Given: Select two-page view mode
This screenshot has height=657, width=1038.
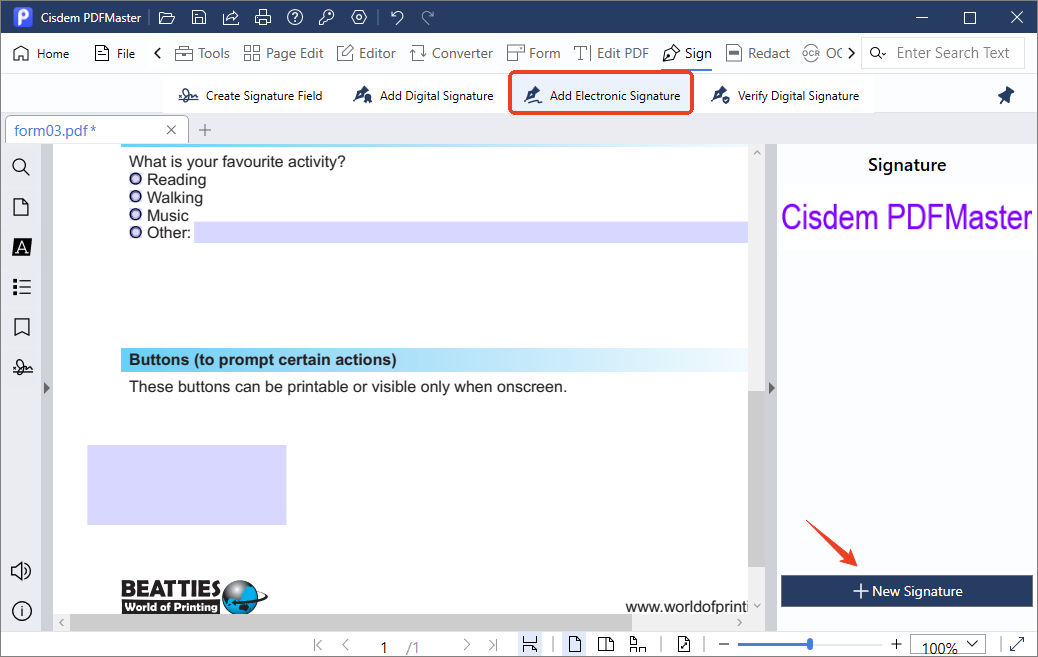Looking at the screenshot, I should 606,644.
